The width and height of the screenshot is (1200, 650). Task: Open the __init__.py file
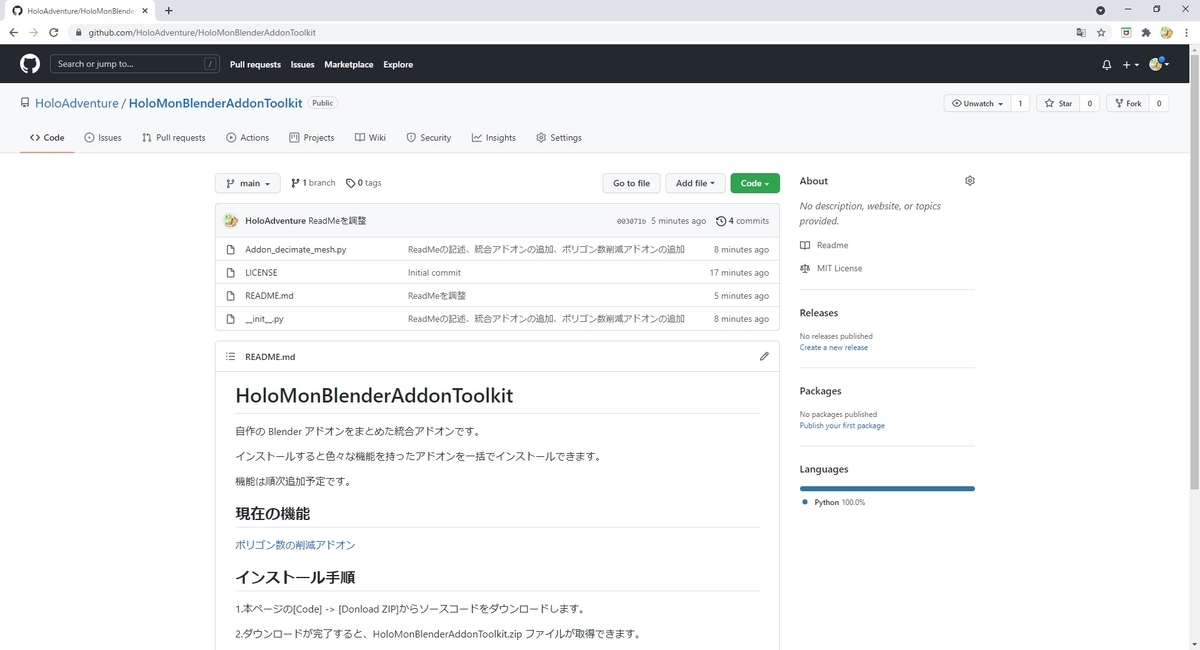[x=264, y=319]
